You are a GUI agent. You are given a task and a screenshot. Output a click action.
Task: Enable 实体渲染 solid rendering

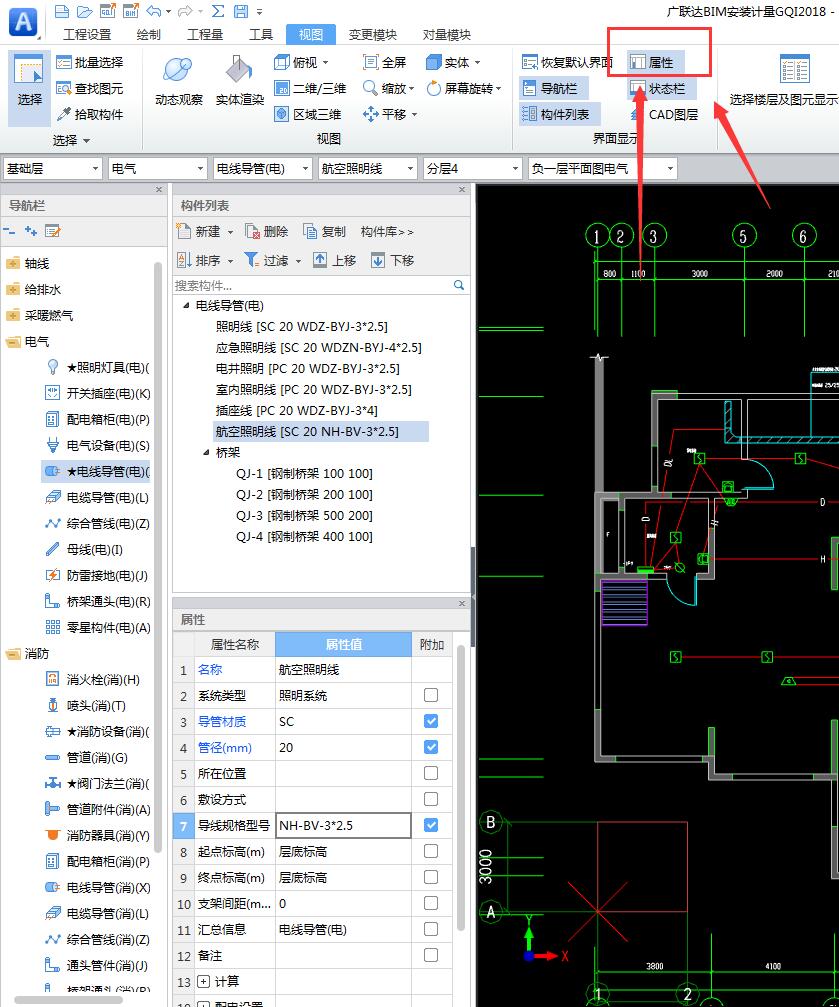coord(240,80)
